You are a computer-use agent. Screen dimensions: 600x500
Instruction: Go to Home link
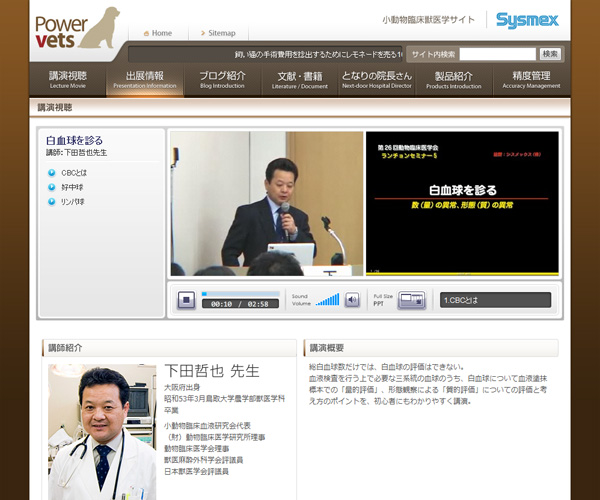coord(158,33)
